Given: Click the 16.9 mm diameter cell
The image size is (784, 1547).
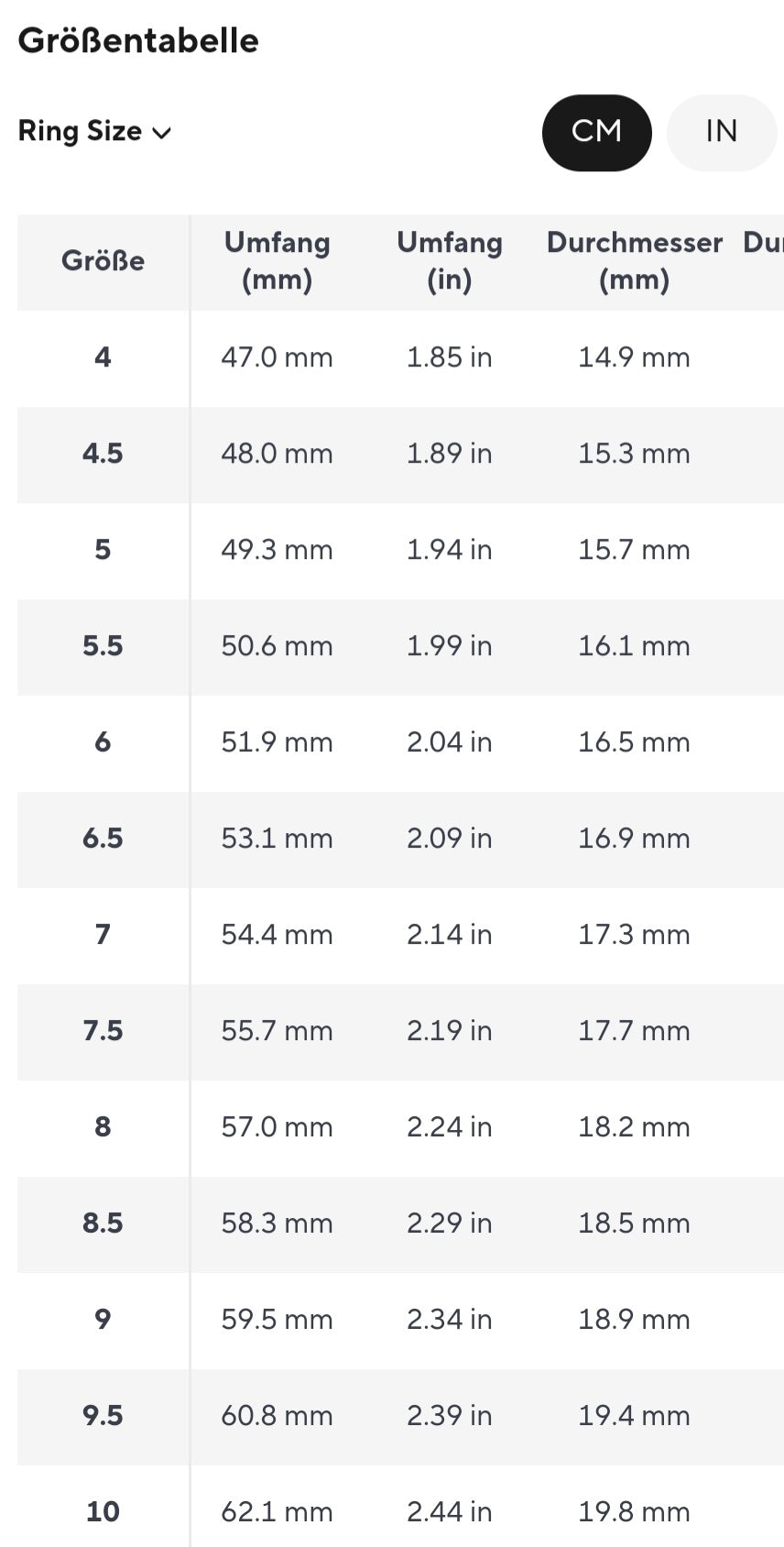Looking at the screenshot, I should click(x=634, y=839).
